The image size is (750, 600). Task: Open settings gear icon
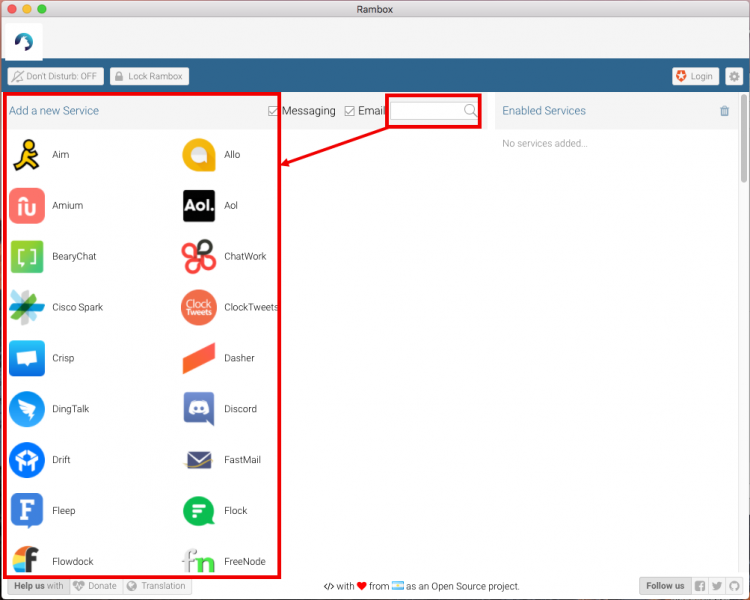tap(734, 76)
